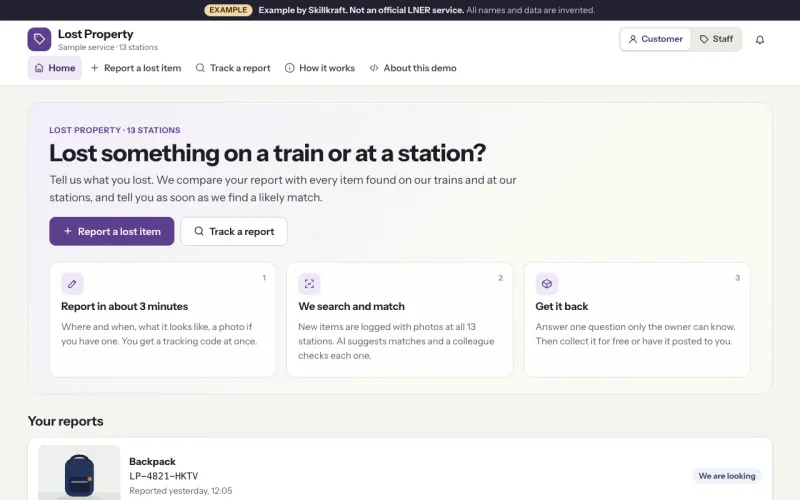Screen dimensions: 800x500
Task: Click the EXAMPLE badge in top banner
Action: pos(228,10)
